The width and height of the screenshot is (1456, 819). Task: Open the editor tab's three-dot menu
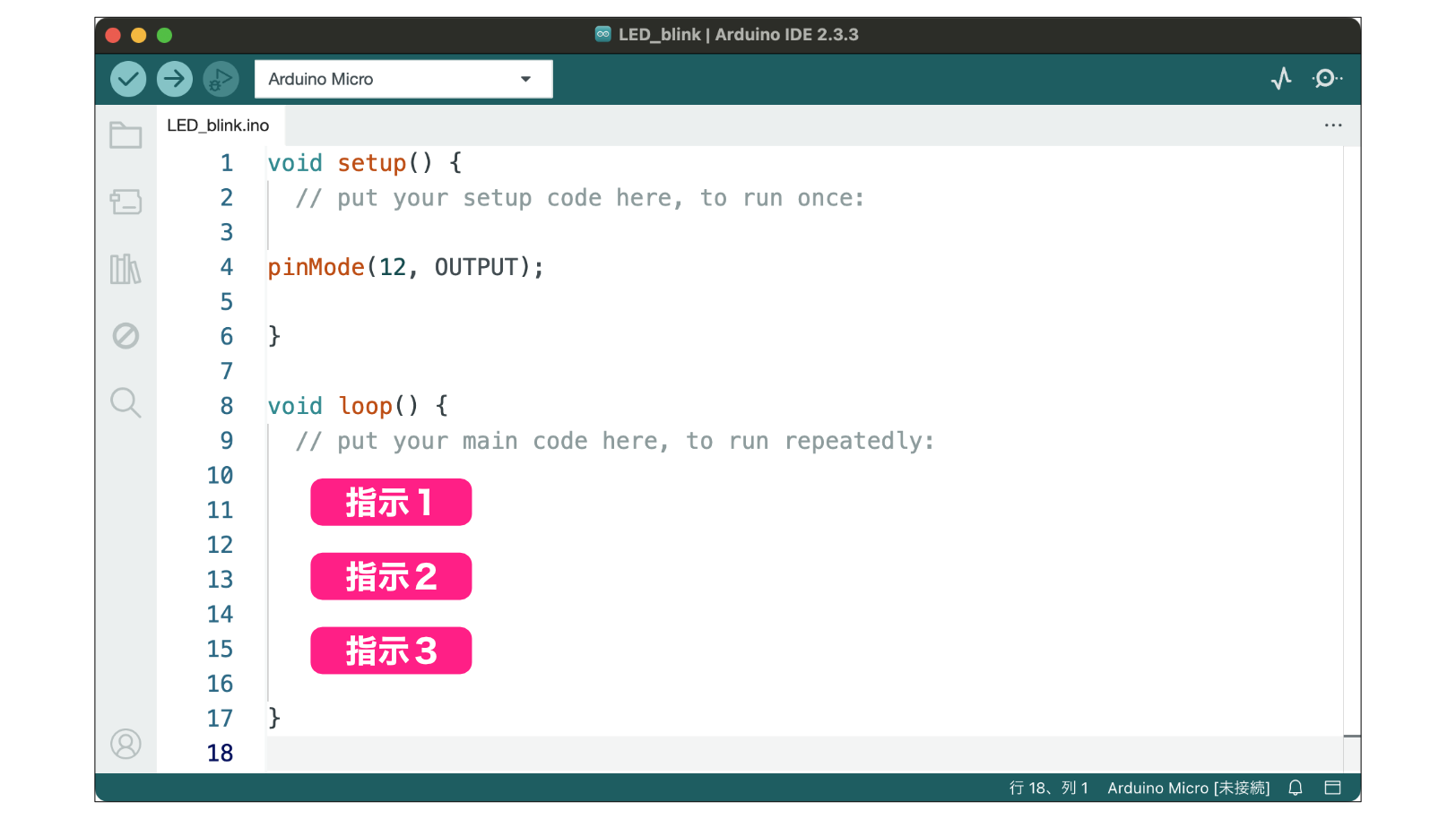point(1333,125)
